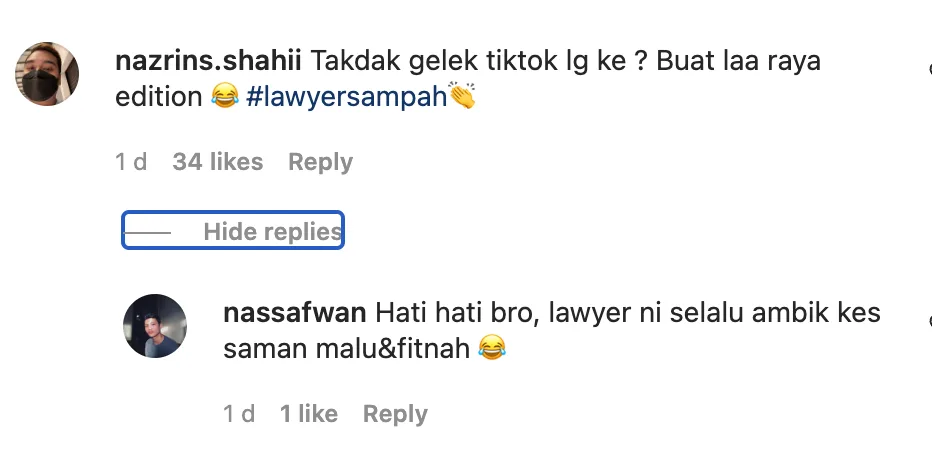Open nassafwan's profile picture
The height and width of the screenshot is (456, 932).
click(155, 326)
